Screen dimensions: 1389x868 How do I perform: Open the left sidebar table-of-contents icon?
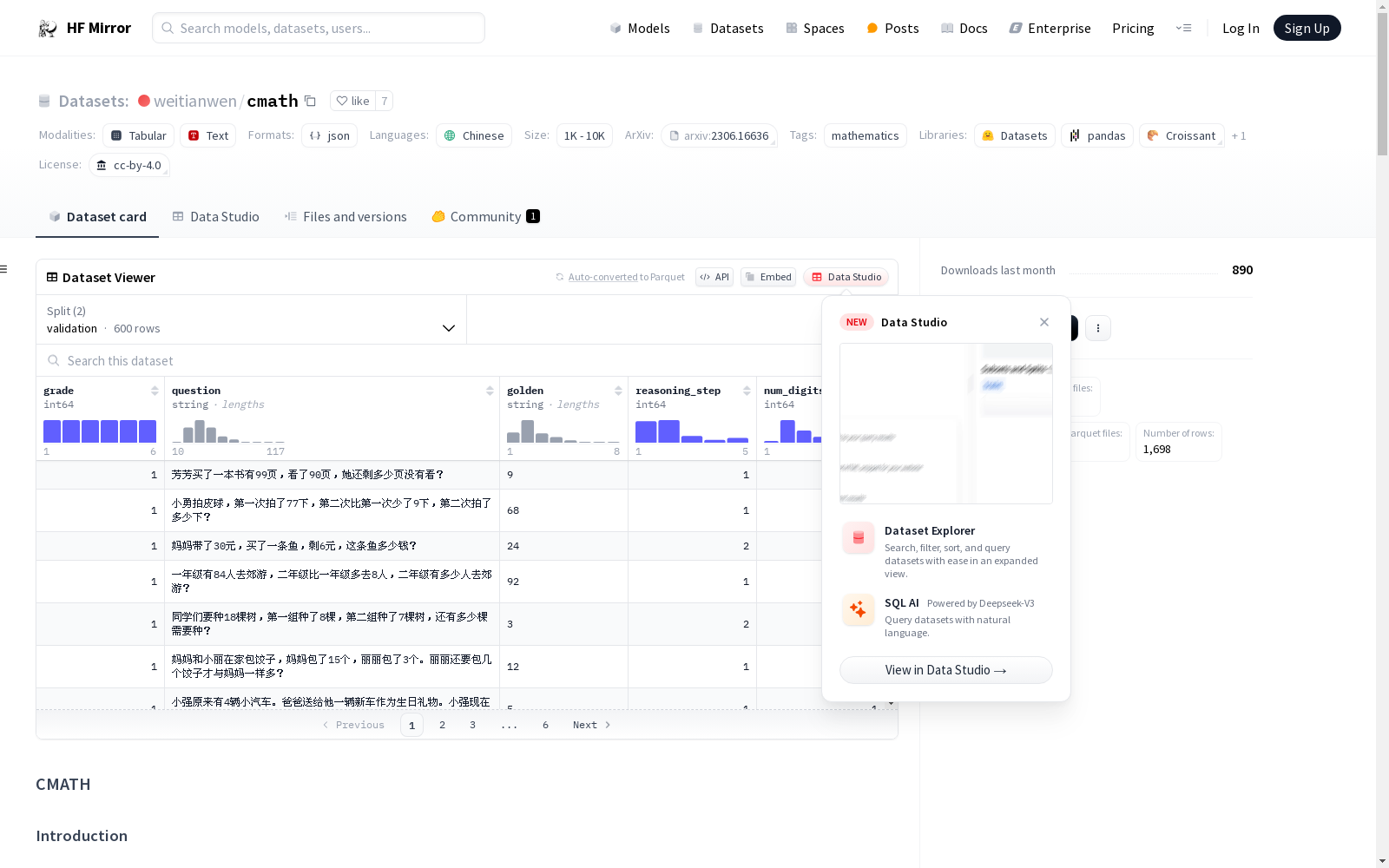pyautogui.click(x=4, y=269)
